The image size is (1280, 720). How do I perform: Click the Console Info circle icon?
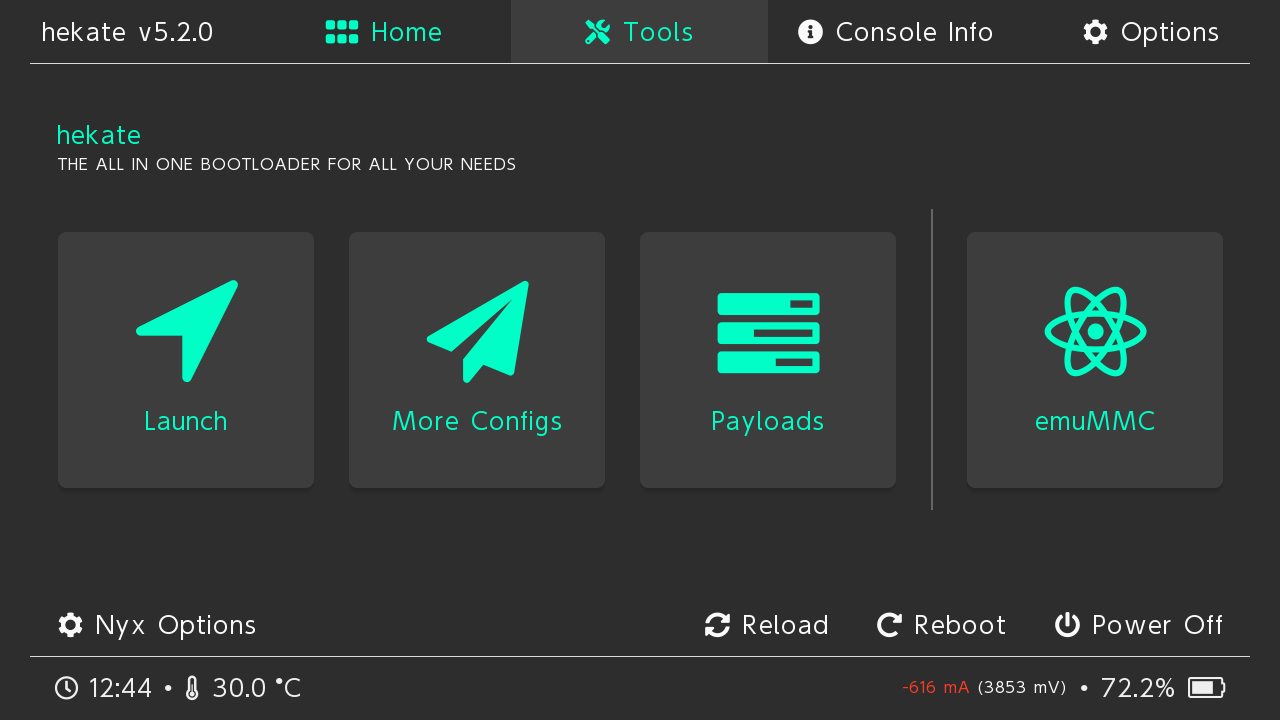tap(810, 32)
